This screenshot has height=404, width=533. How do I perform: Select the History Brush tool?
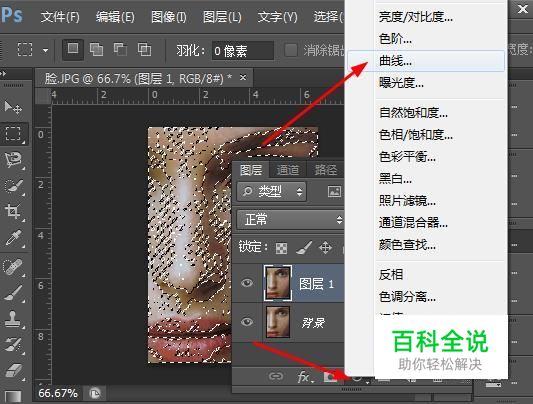[13, 345]
